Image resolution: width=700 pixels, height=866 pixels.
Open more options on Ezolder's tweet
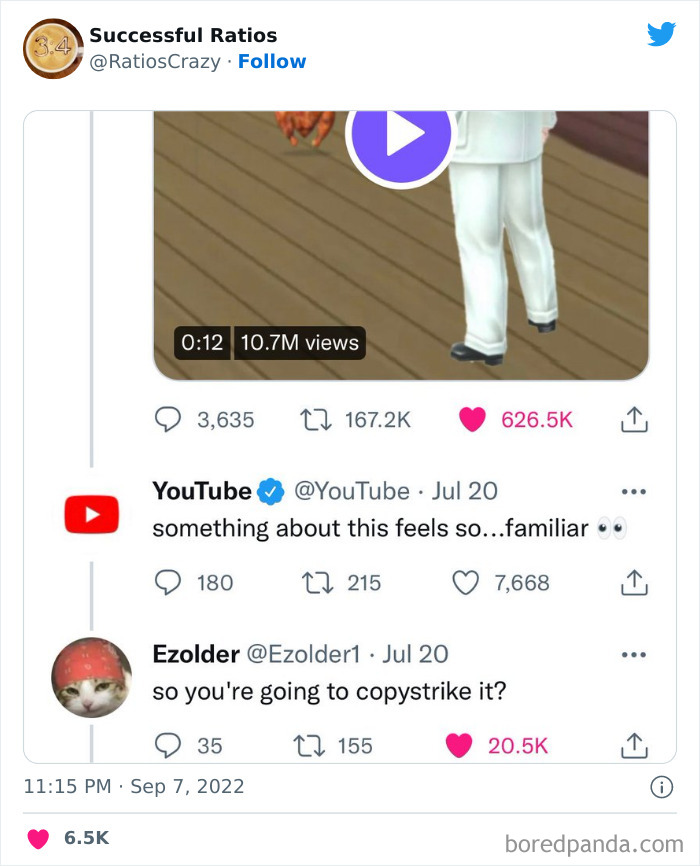tap(634, 655)
